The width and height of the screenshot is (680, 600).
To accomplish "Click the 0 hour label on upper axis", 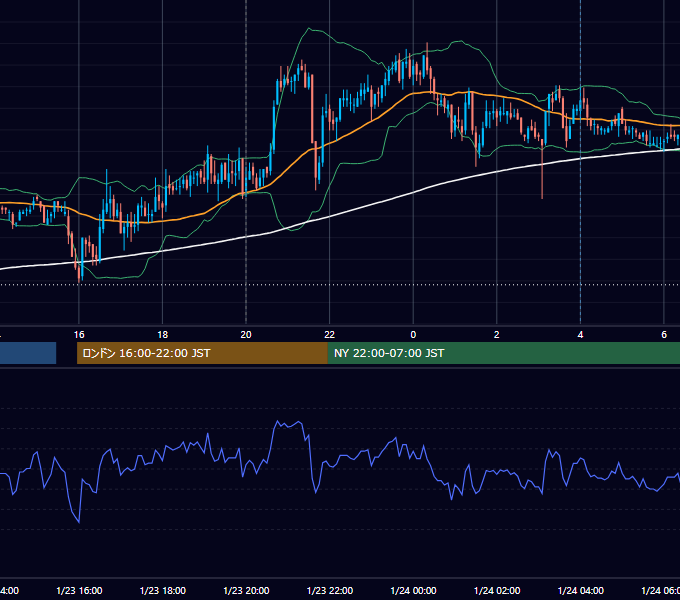I will [x=413, y=335].
